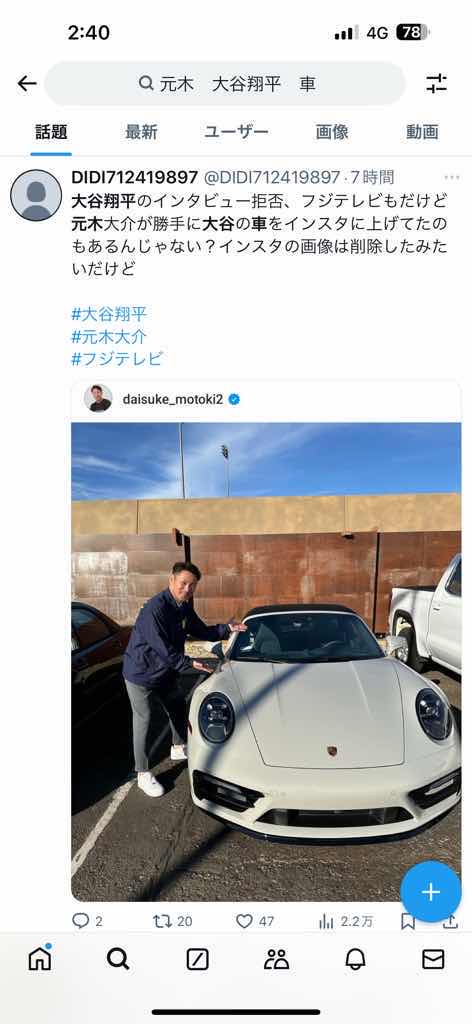Share the tweet via share icon
Screen dimensions: 472x1024
[x=450, y=921]
